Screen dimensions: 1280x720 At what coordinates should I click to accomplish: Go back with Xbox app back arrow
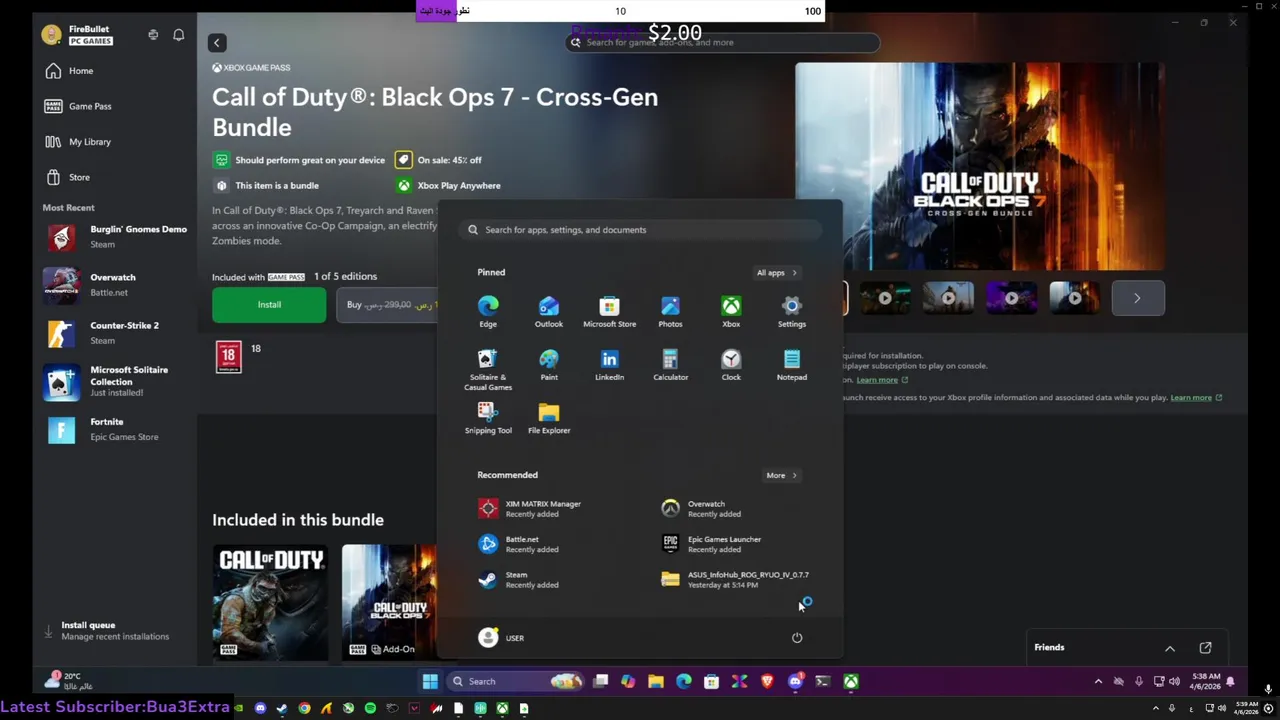point(217,42)
